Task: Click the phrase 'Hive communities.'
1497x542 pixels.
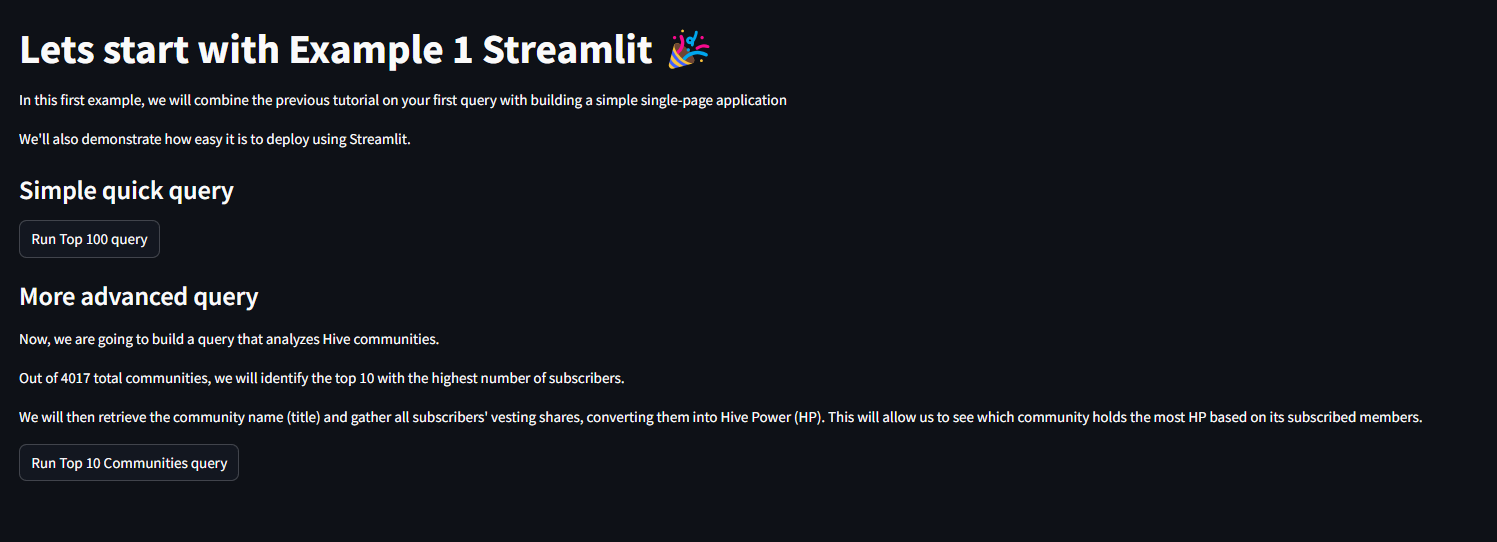Action: coord(381,339)
